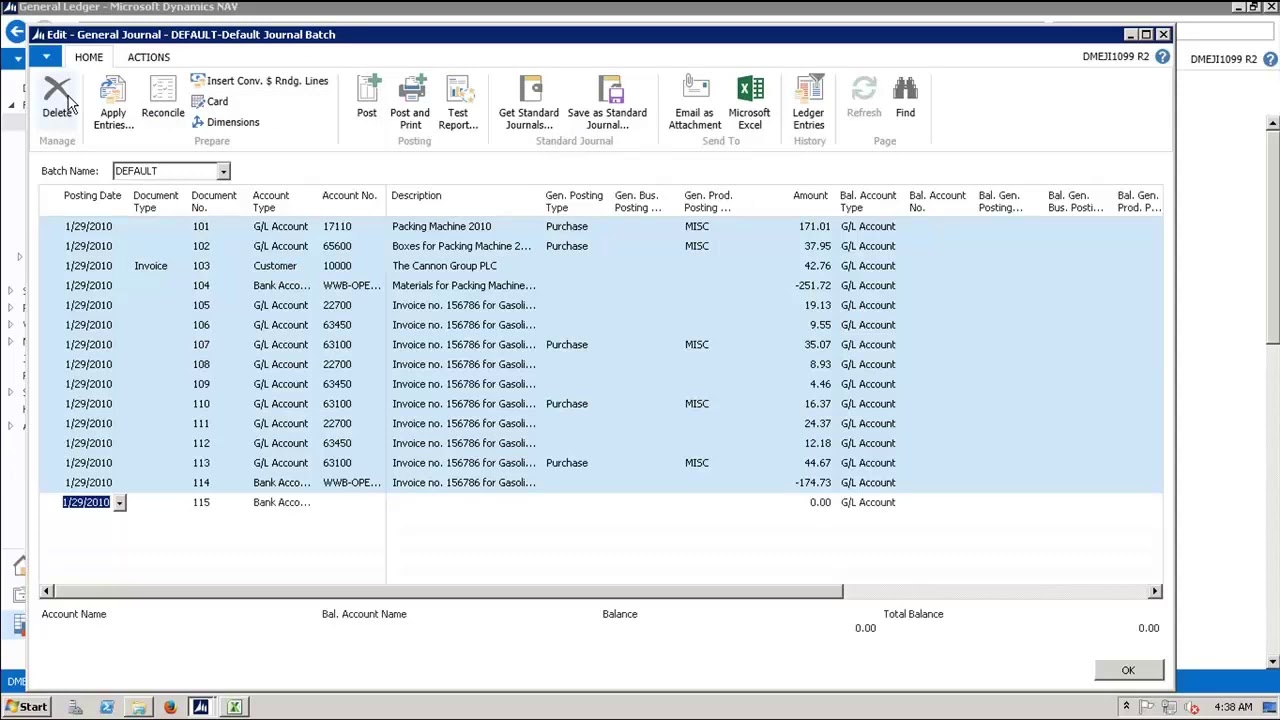Image resolution: width=1280 pixels, height=720 pixels.
Task: Run the Test Report
Action: [458, 104]
